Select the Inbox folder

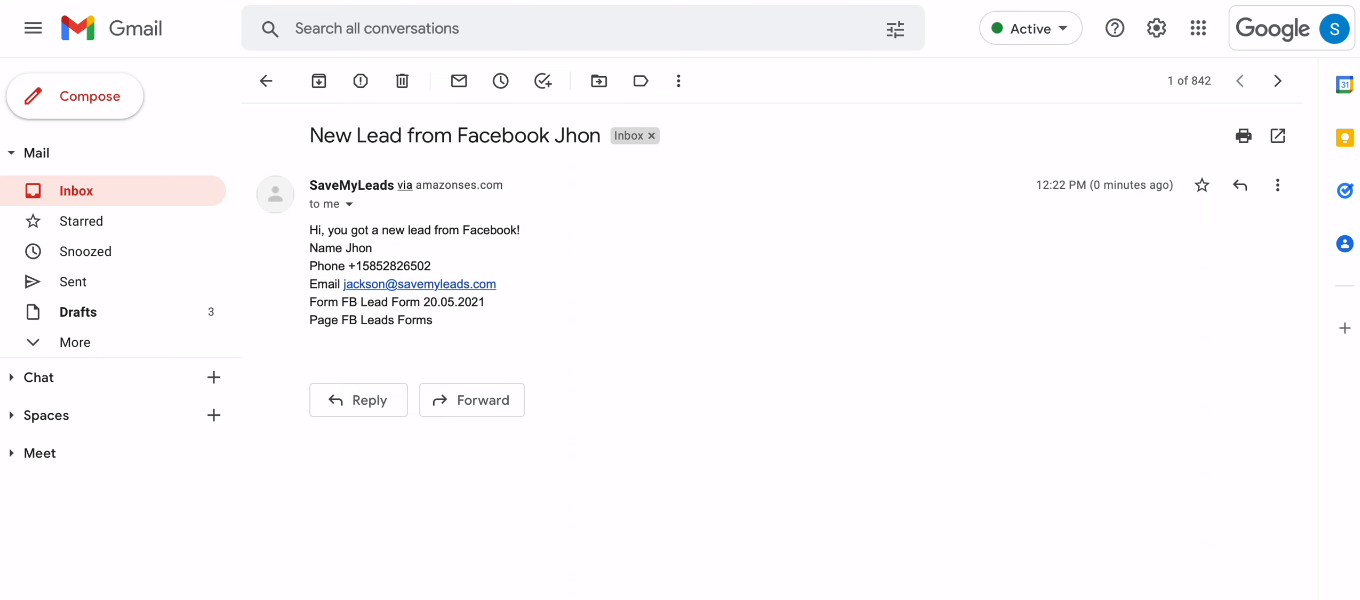(x=113, y=191)
